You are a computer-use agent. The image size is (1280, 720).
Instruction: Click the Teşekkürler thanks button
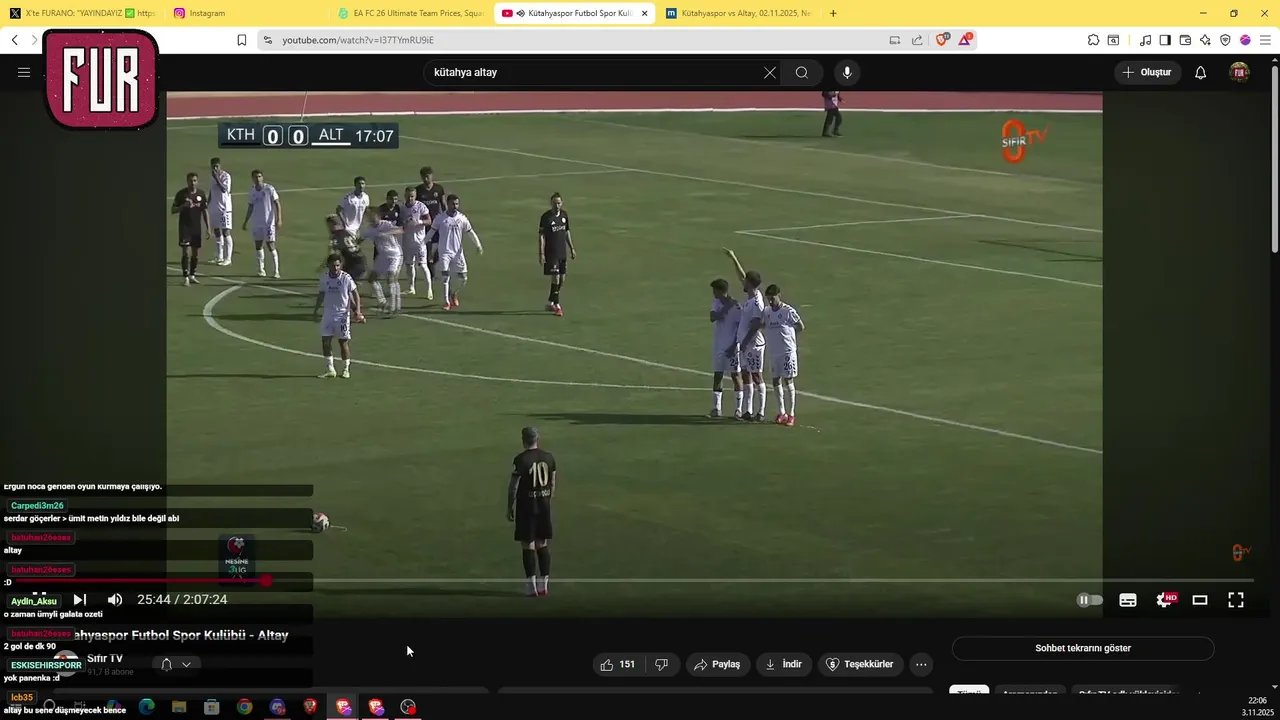pos(860,664)
